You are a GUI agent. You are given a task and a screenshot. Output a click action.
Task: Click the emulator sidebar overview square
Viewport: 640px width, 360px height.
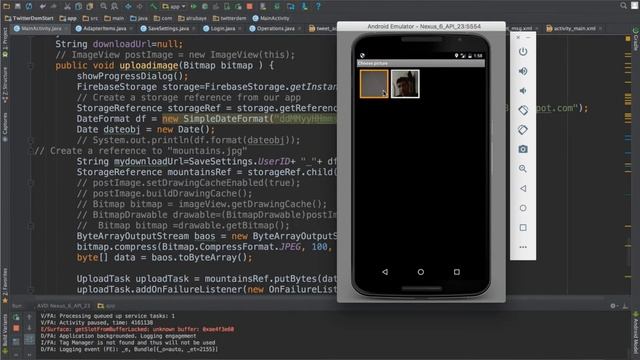[x=523, y=227]
